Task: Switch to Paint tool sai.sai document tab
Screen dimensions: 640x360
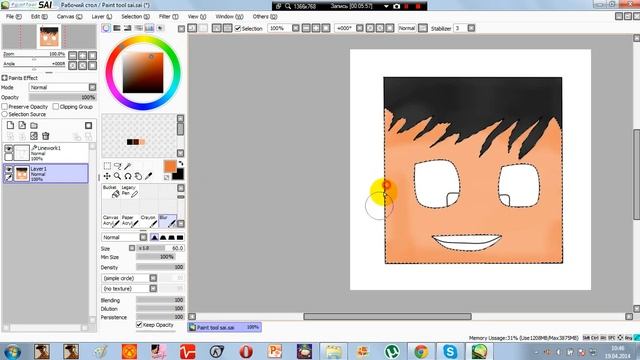Action: tap(225, 327)
